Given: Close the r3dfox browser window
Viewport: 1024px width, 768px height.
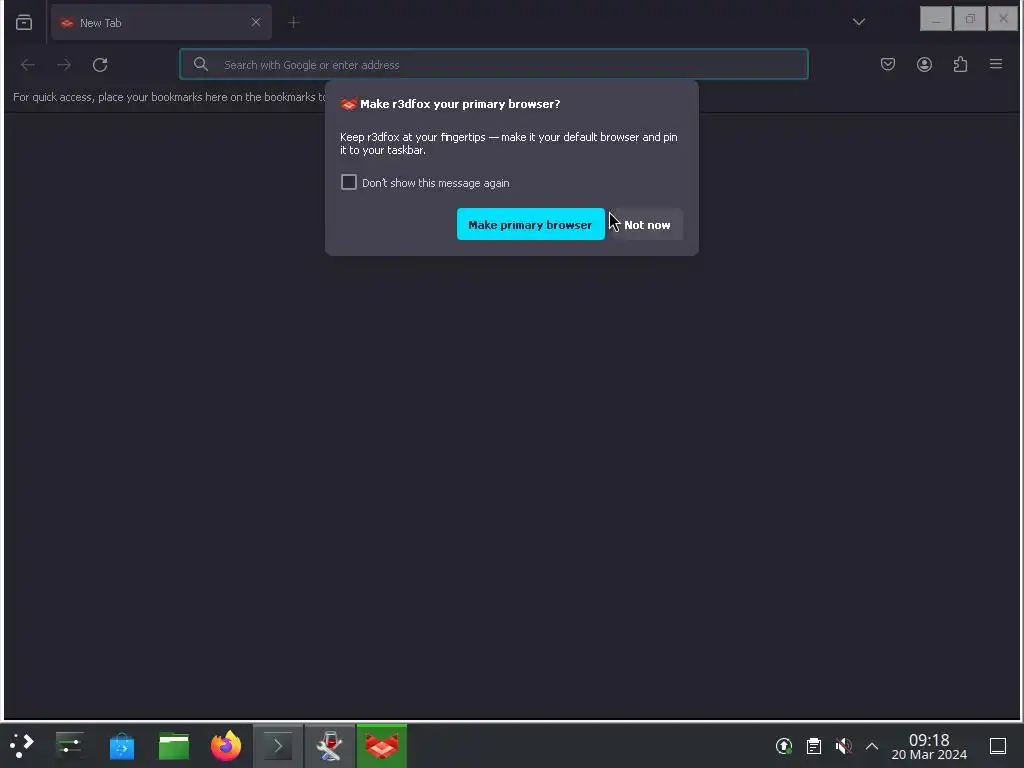Looking at the screenshot, I should pos(1003,19).
